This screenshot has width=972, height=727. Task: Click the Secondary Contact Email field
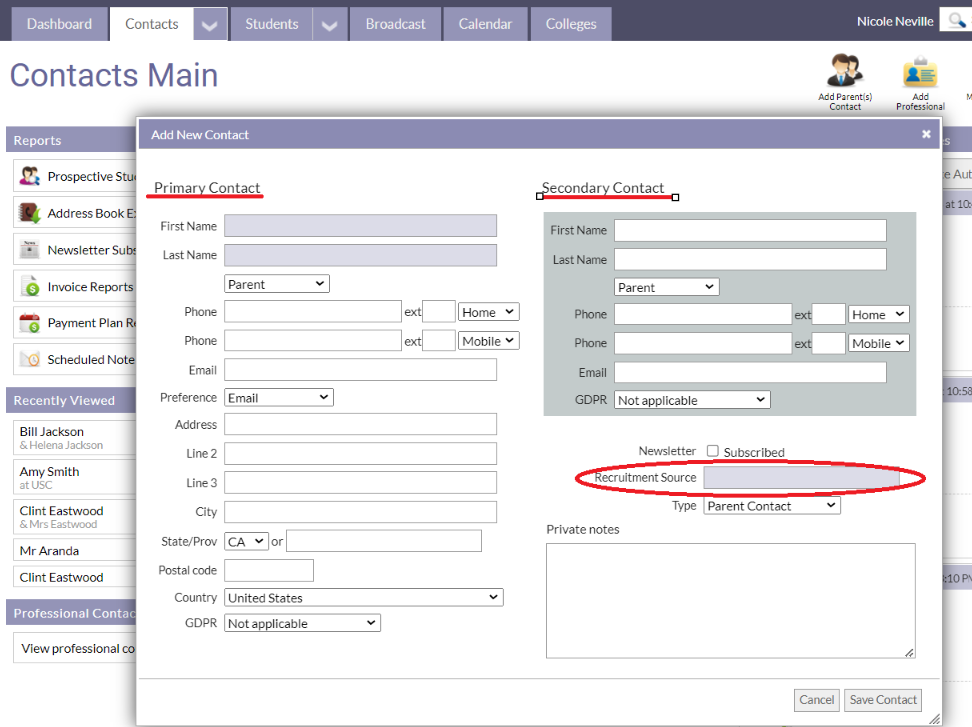[x=750, y=372]
